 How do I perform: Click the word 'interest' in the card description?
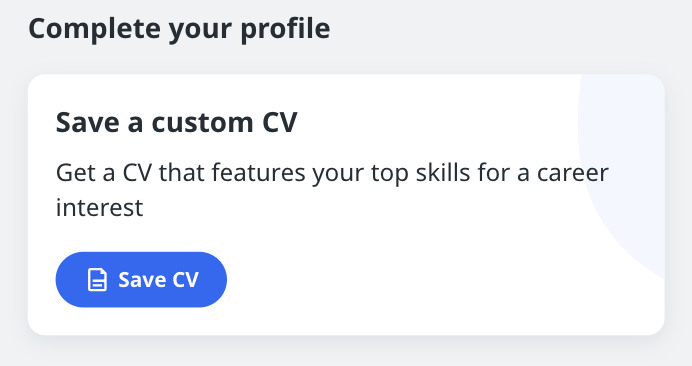pos(100,208)
